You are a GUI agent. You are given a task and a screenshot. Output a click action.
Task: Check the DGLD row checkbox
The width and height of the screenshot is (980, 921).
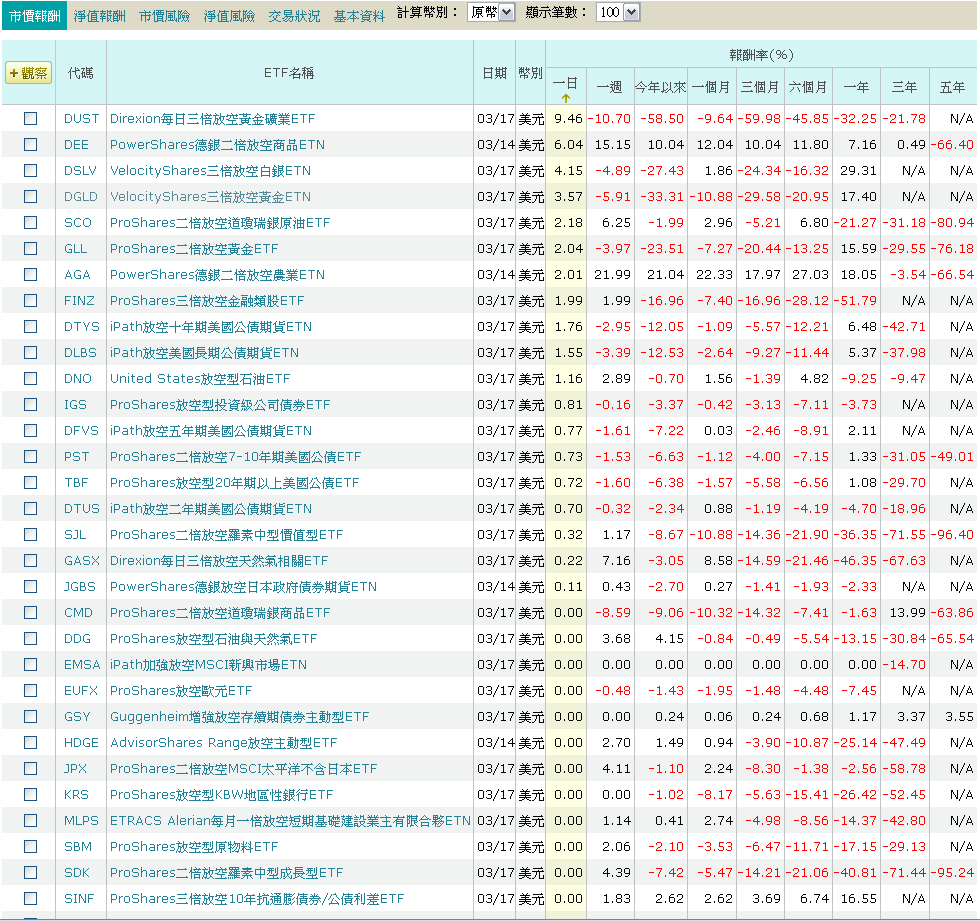(x=30, y=196)
